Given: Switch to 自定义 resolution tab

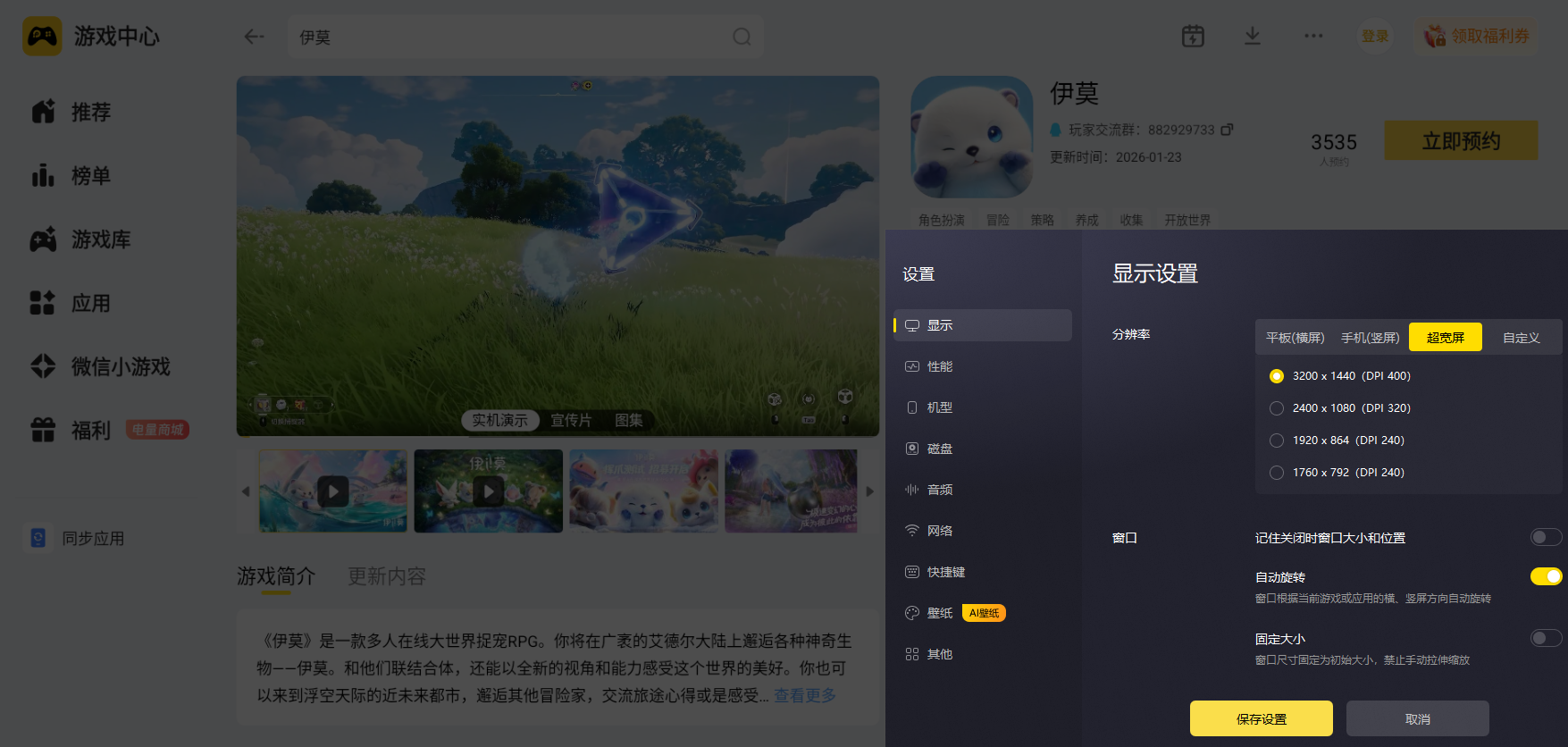Looking at the screenshot, I should 1521,338.
